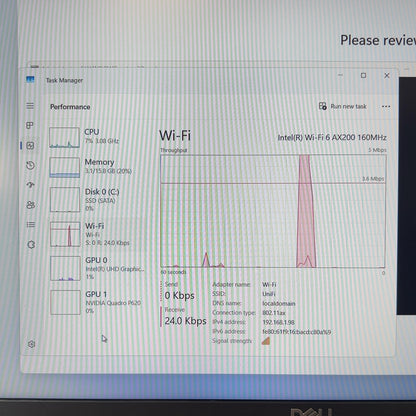Select the Performance page sidebar icon
The image size is (416, 416).
[30, 146]
